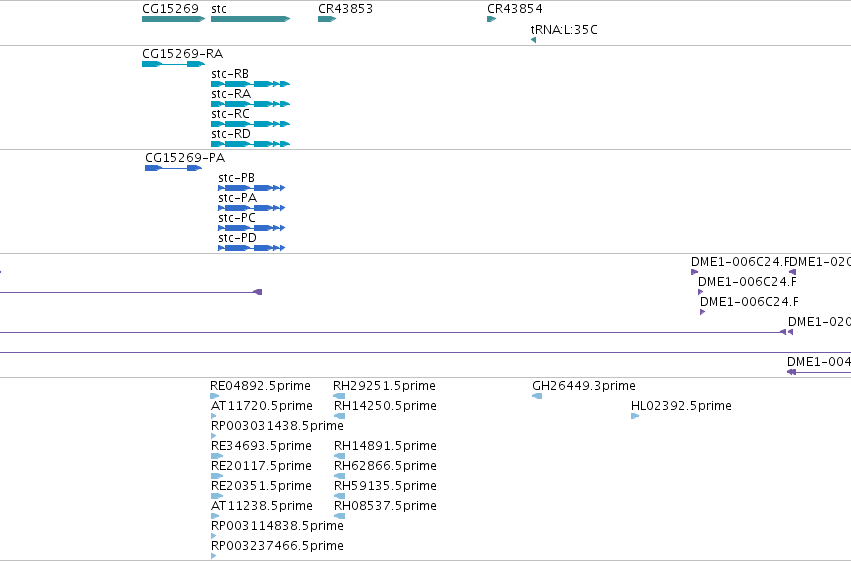
Task: Open transcript CG15269-RA
Action: [x=174, y=64]
